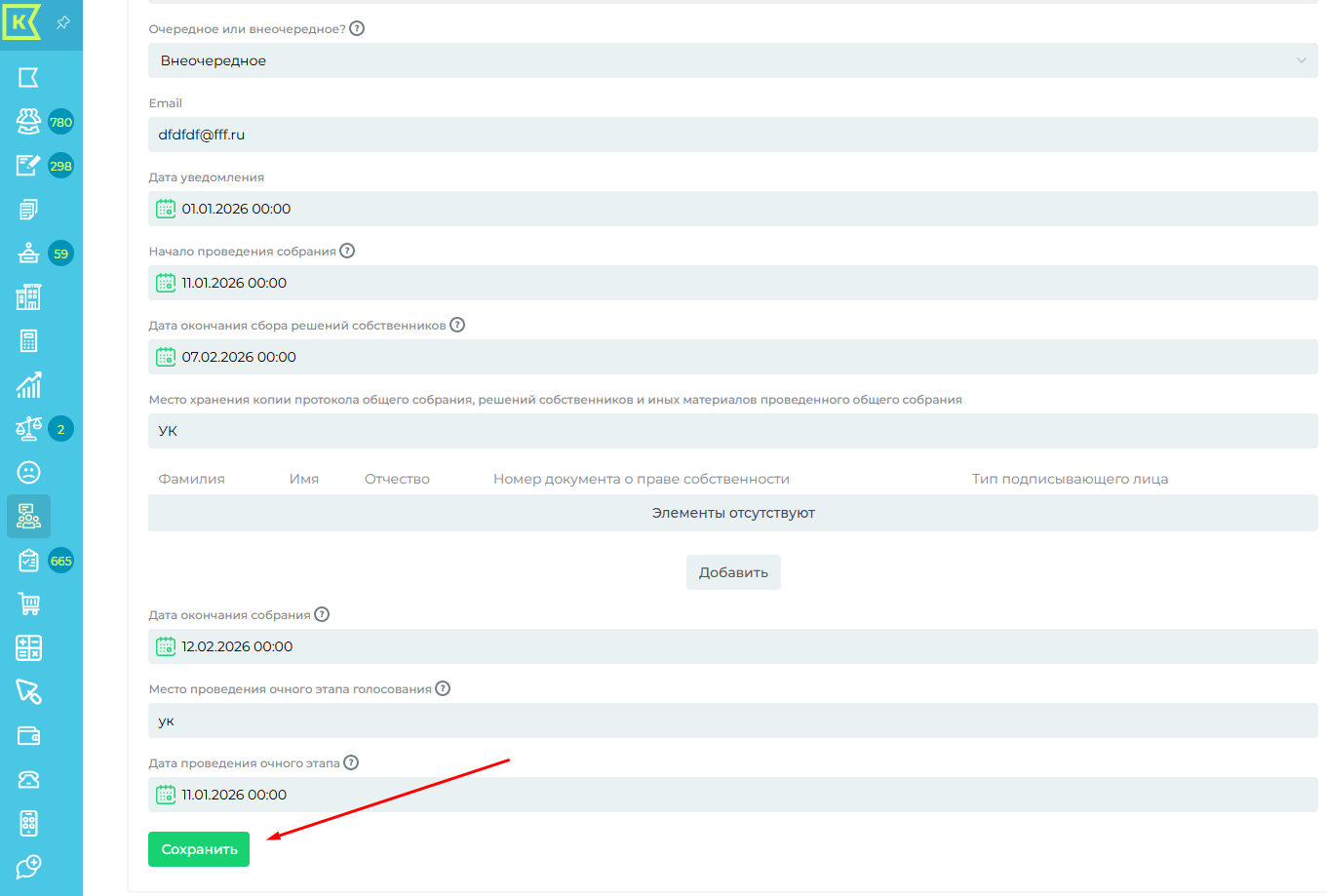Click the sad face sidebar icon
Screen dimensions: 1327x896
pos(28,473)
